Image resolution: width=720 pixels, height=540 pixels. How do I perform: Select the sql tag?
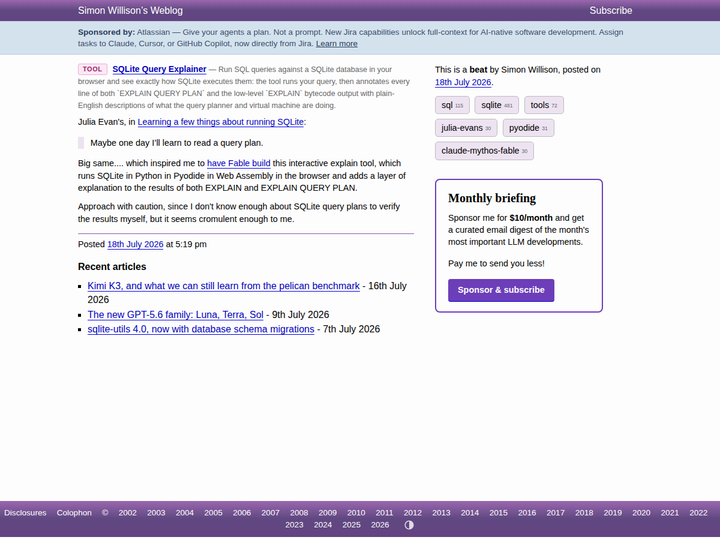click(452, 105)
